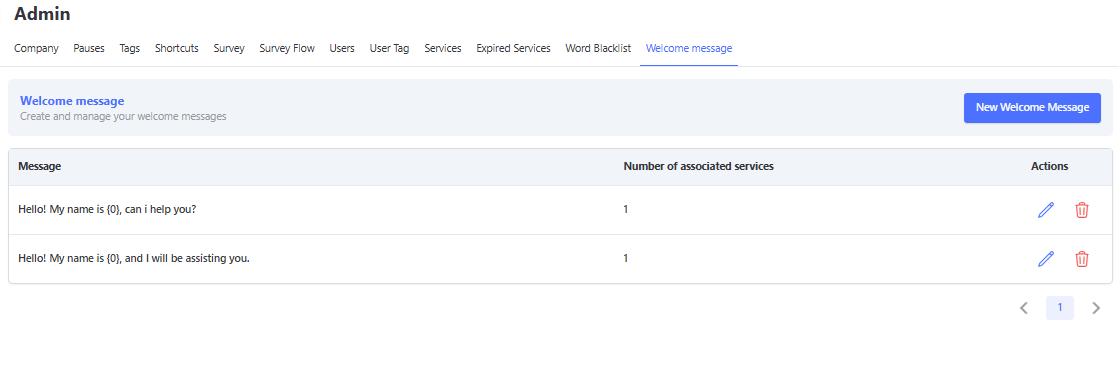Open the Company tab
This screenshot has height=374, width=1119.
[36, 49]
